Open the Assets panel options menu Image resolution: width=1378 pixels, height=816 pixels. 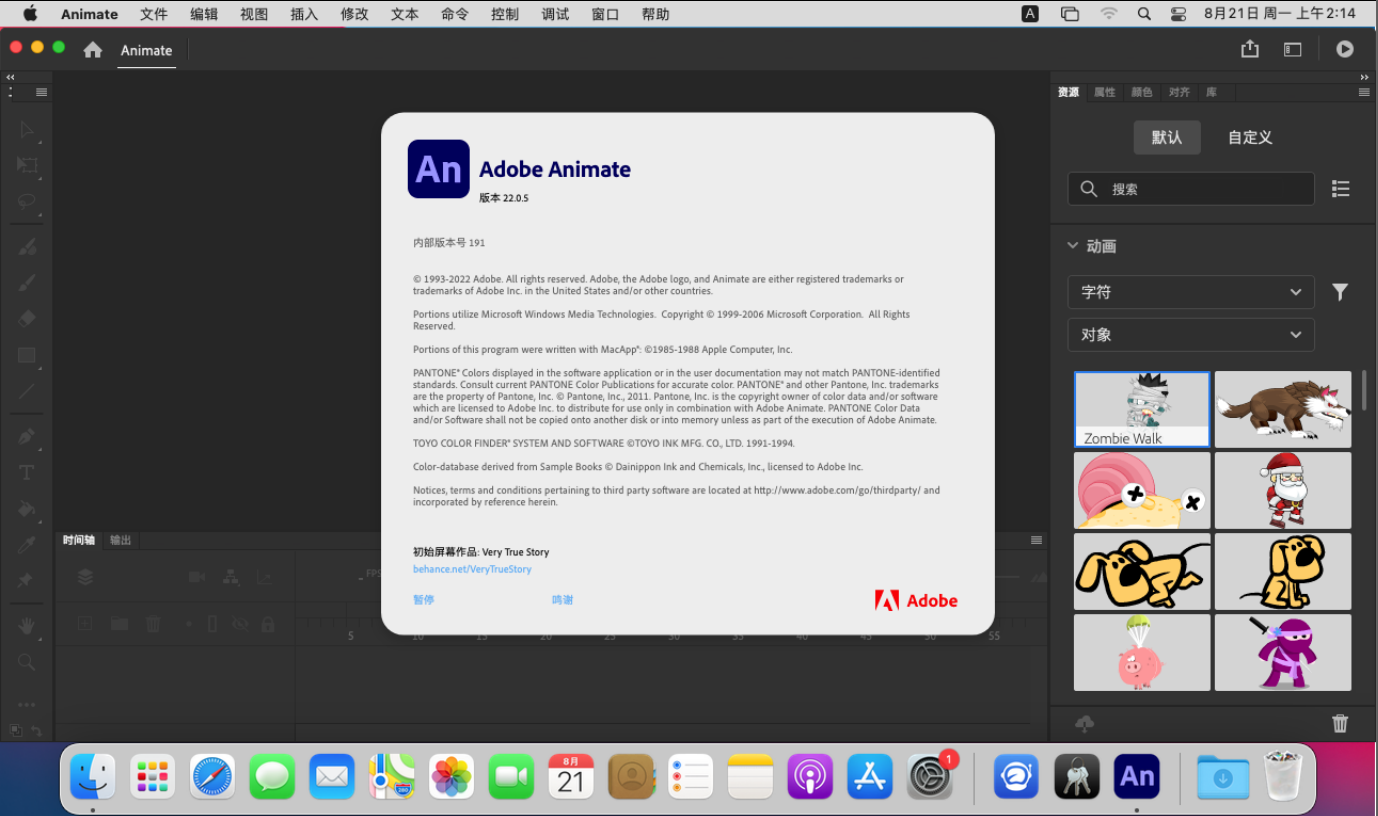[1364, 92]
